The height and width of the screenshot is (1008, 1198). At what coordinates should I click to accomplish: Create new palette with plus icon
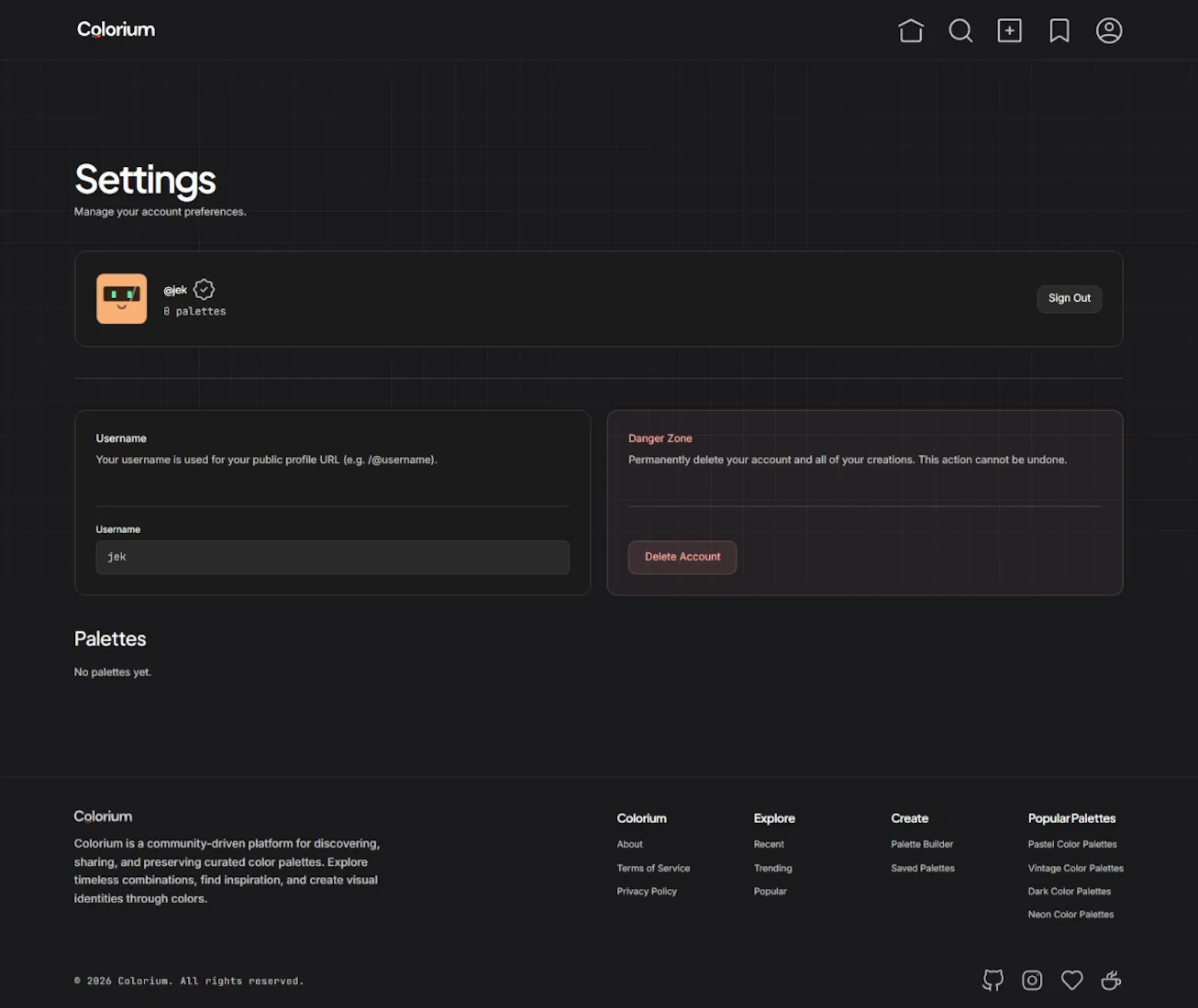(x=1009, y=31)
